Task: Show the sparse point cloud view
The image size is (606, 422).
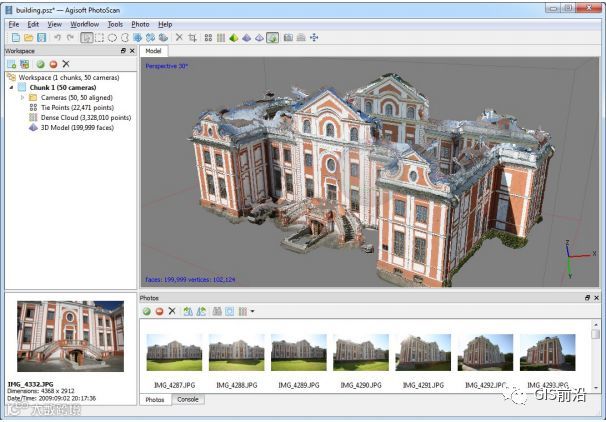Action: coord(208,37)
